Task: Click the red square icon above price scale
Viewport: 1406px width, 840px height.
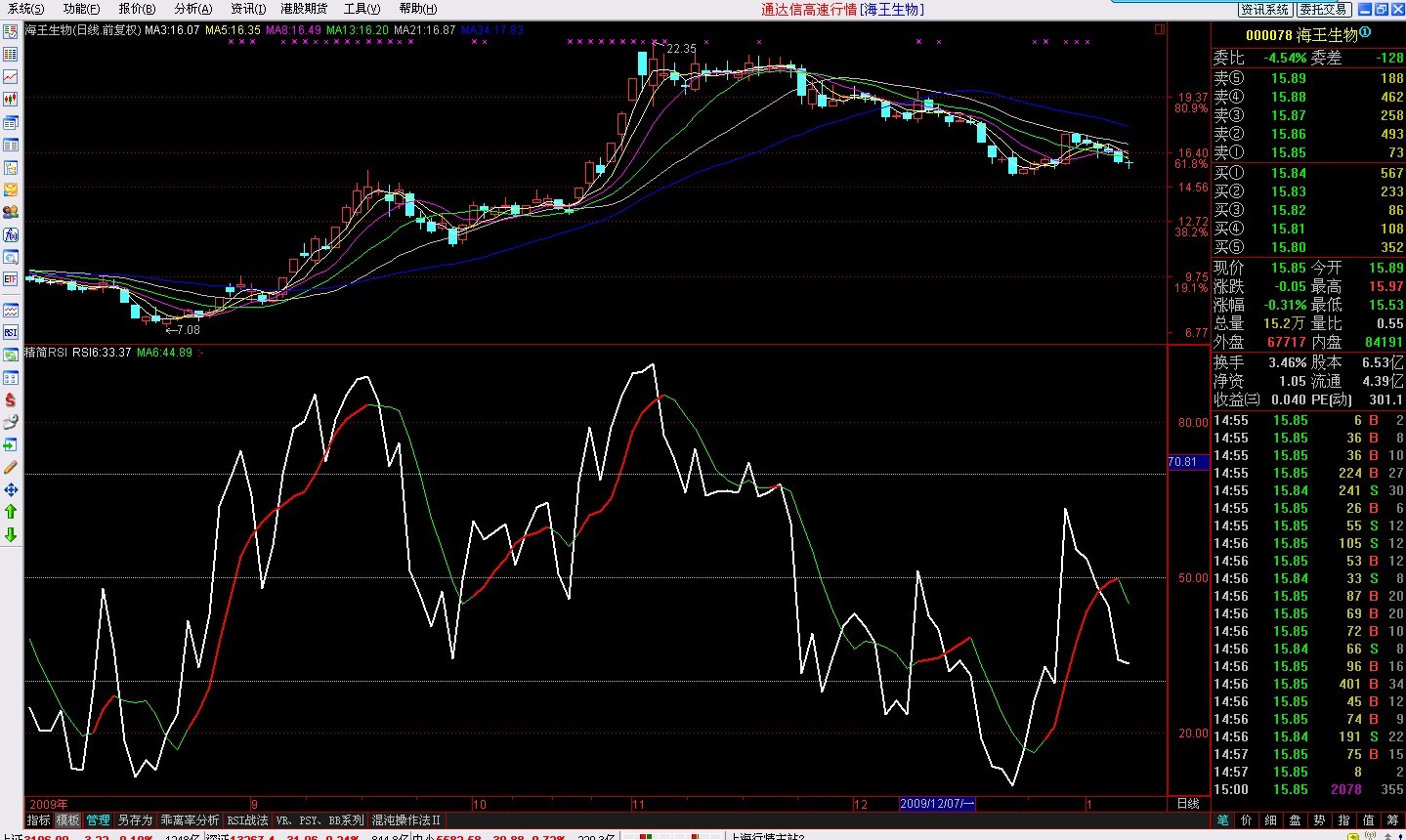Action: click(x=1160, y=29)
